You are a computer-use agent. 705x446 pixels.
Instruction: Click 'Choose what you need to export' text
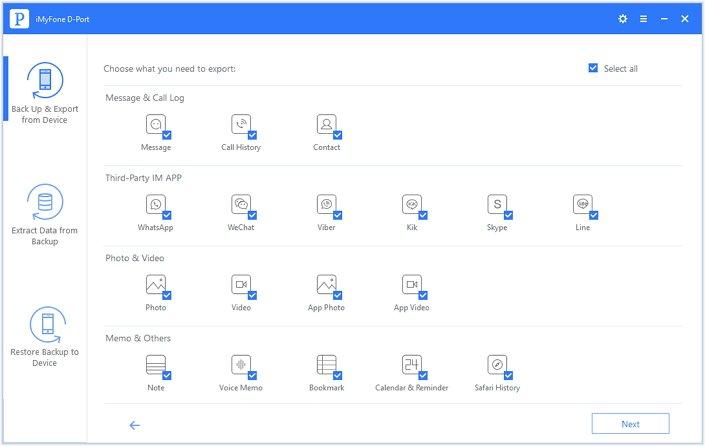[170, 69]
